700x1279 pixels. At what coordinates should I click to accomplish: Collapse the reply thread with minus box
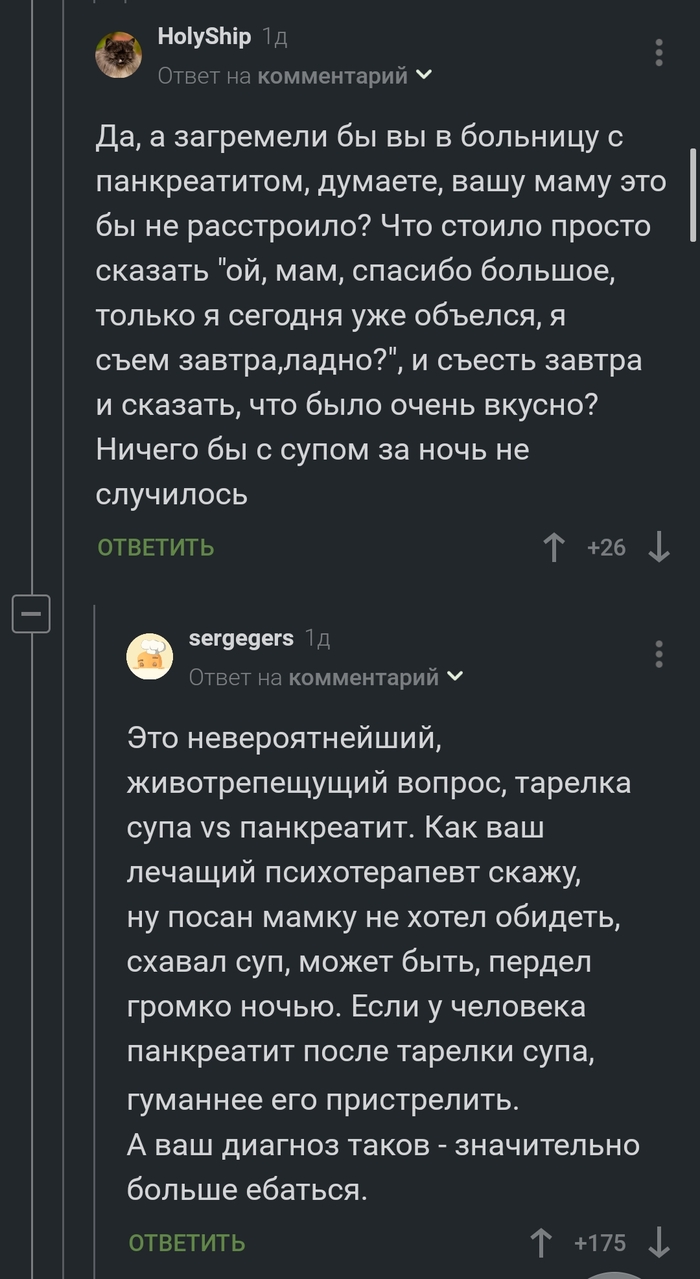31,612
